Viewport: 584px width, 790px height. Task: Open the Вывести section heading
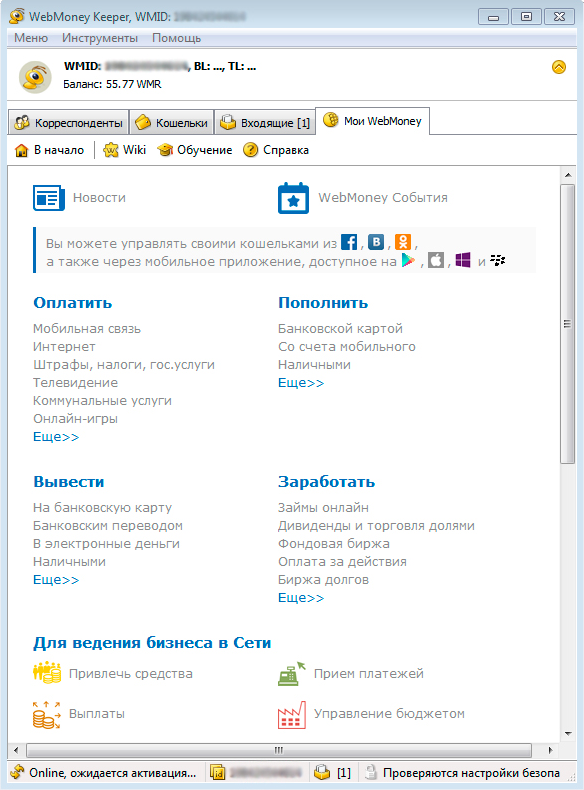coord(69,482)
